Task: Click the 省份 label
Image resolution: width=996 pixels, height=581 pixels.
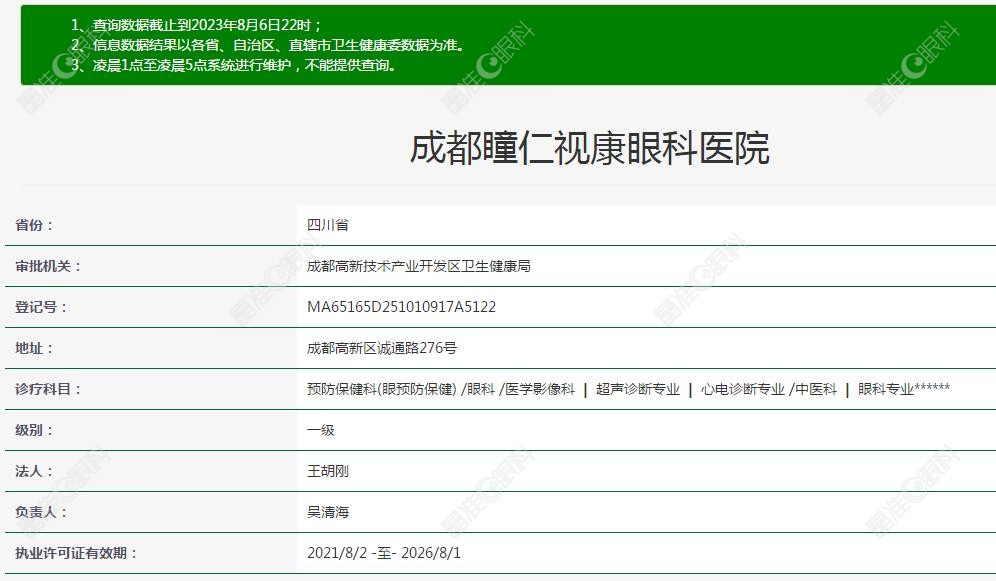Action: pos(34,225)
